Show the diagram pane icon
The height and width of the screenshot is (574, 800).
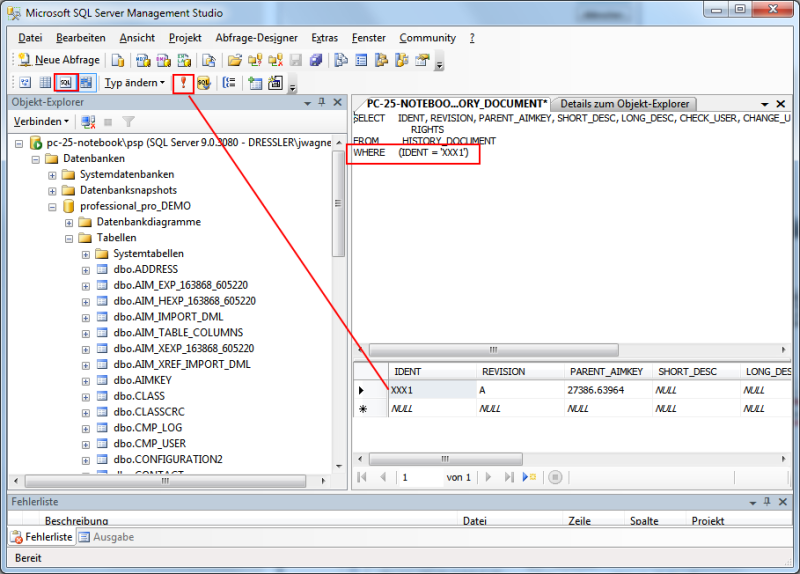click(x=25, y=82)
